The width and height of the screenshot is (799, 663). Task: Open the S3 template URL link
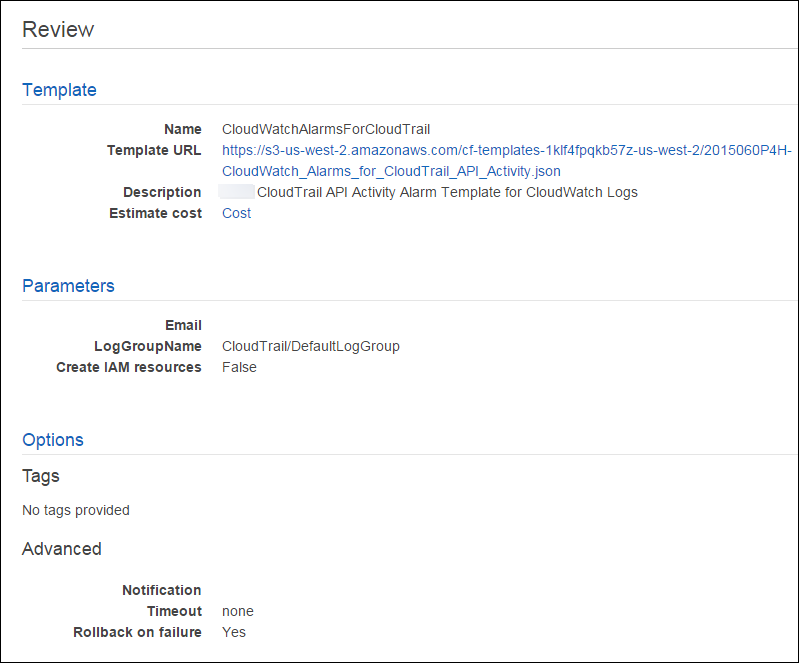click(x=506, y=151)
